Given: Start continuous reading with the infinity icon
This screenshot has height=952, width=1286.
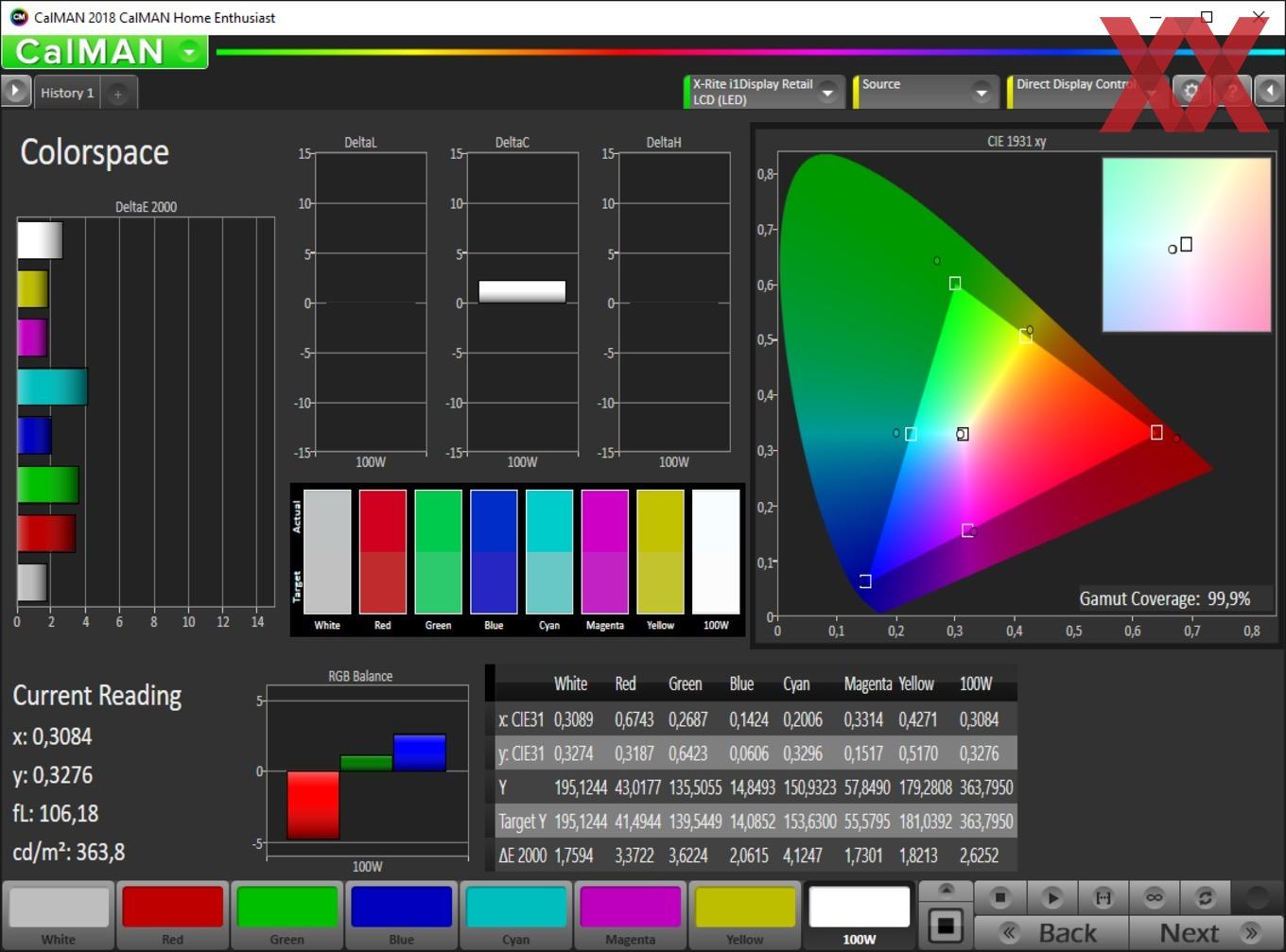Looking at the screenshot, I should point(1154,897).
